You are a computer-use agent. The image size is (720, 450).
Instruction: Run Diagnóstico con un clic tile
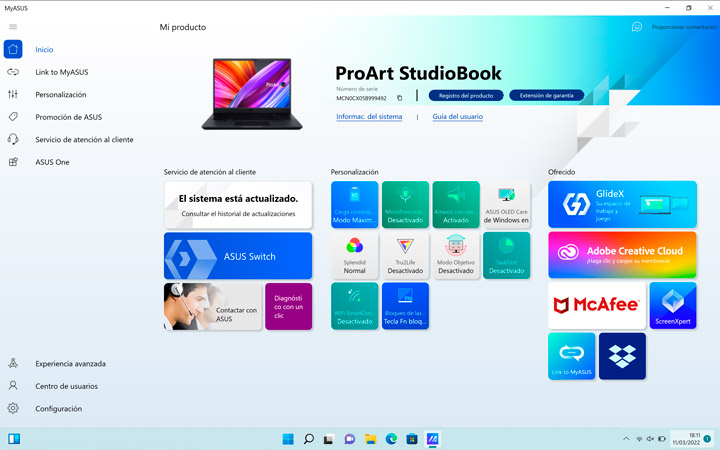(288, 306)
